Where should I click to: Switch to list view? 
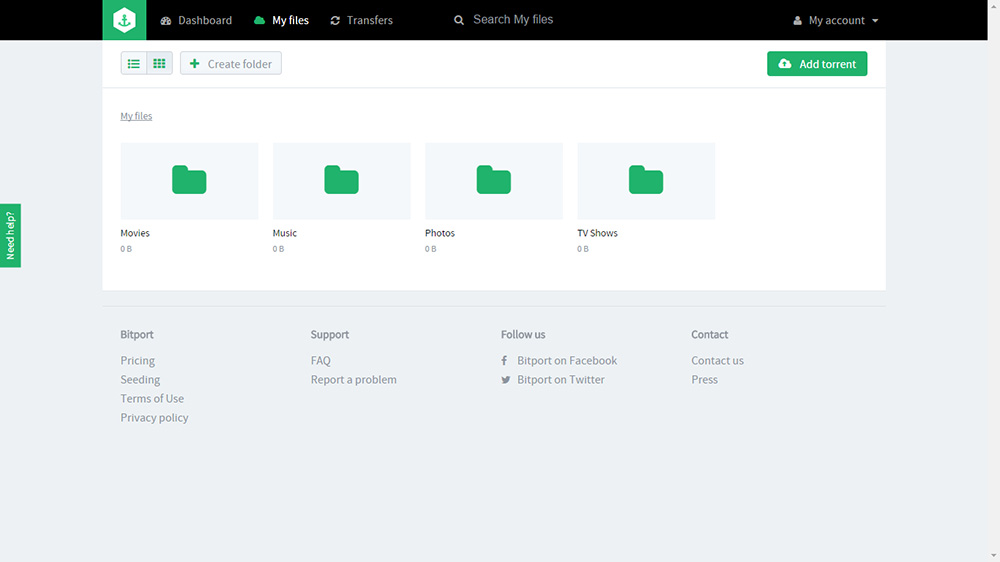(134, 64)
